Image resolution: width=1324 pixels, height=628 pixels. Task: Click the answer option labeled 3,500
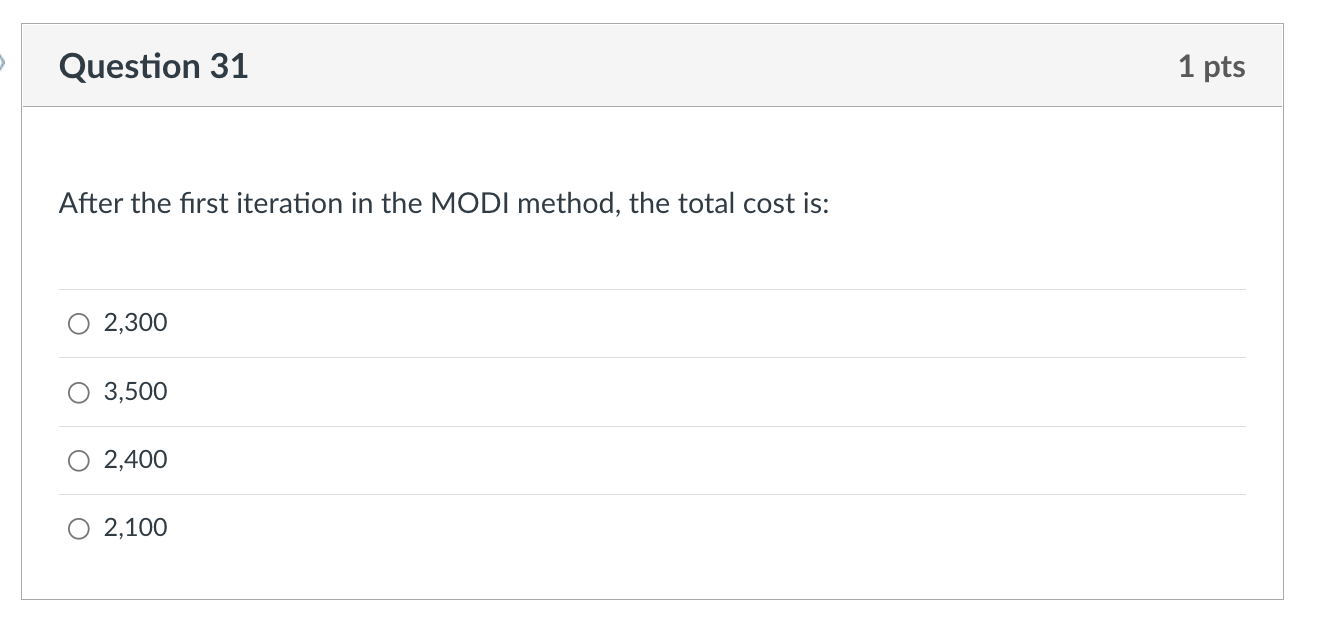point(134,391)
